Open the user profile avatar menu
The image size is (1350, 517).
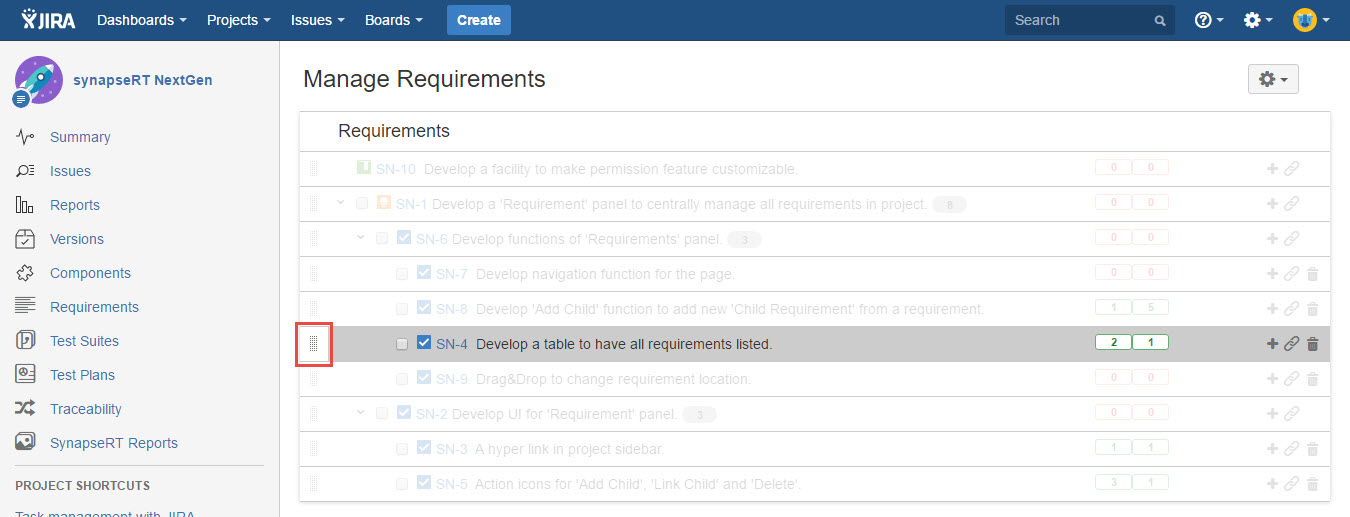(x=1311, y=20)
